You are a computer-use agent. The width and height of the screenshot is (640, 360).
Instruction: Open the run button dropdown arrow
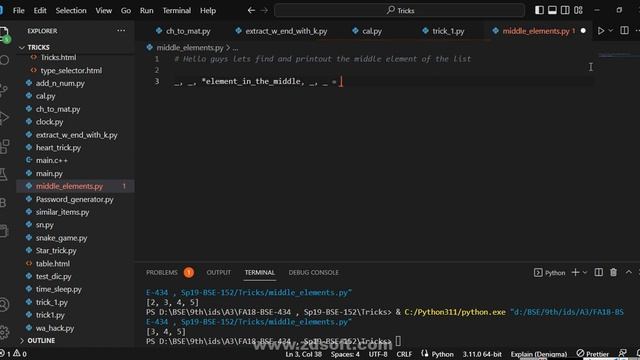point(611,31)
